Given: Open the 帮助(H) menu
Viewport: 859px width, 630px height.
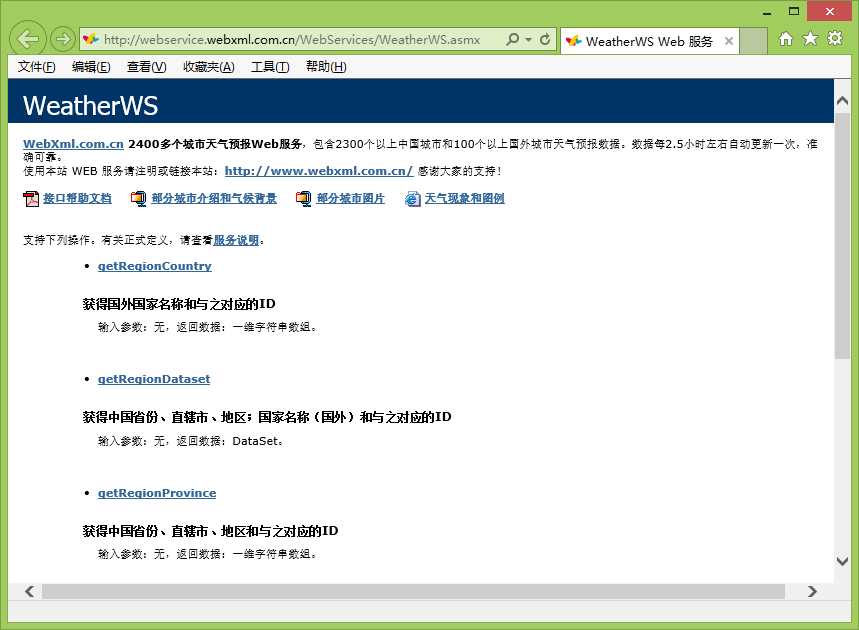Looking at the screenshot, I should (x=326, y=67).
